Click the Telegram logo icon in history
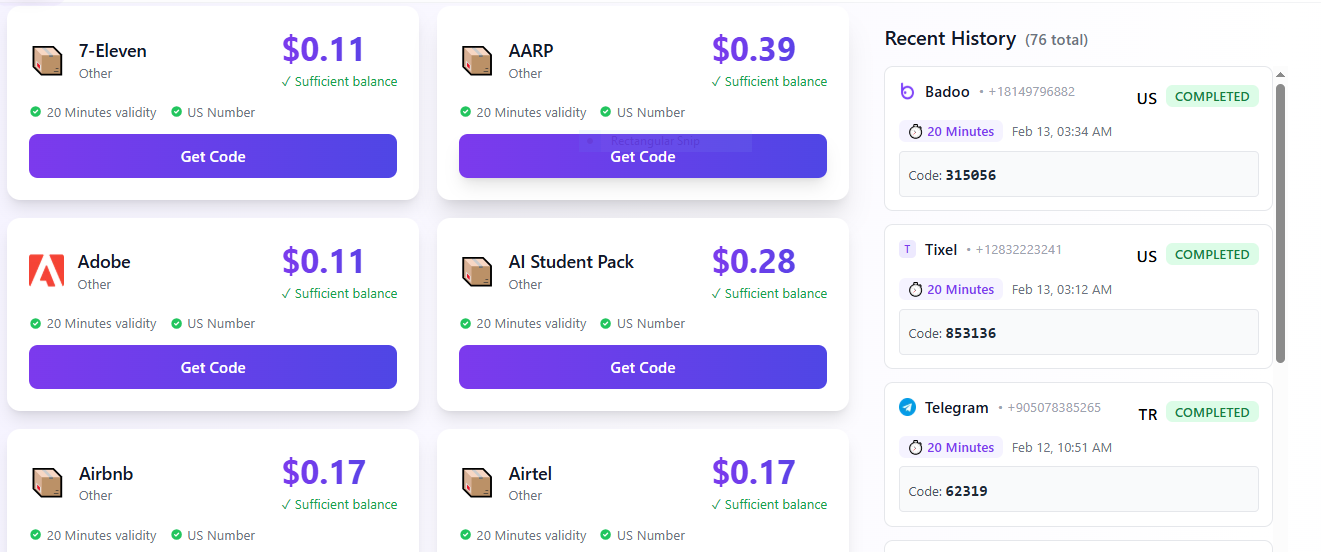This screenshot has width=1321, height=552. tap(907, 408)
